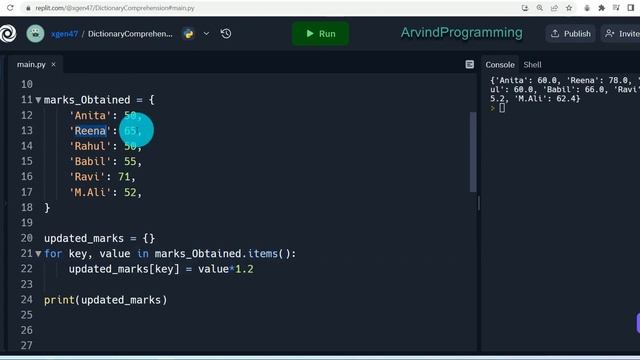The width and height of the screenshot is (640, 360).
Task: Collapse the for loop fold arrow on line 21
Action: [x=38, y=254]
